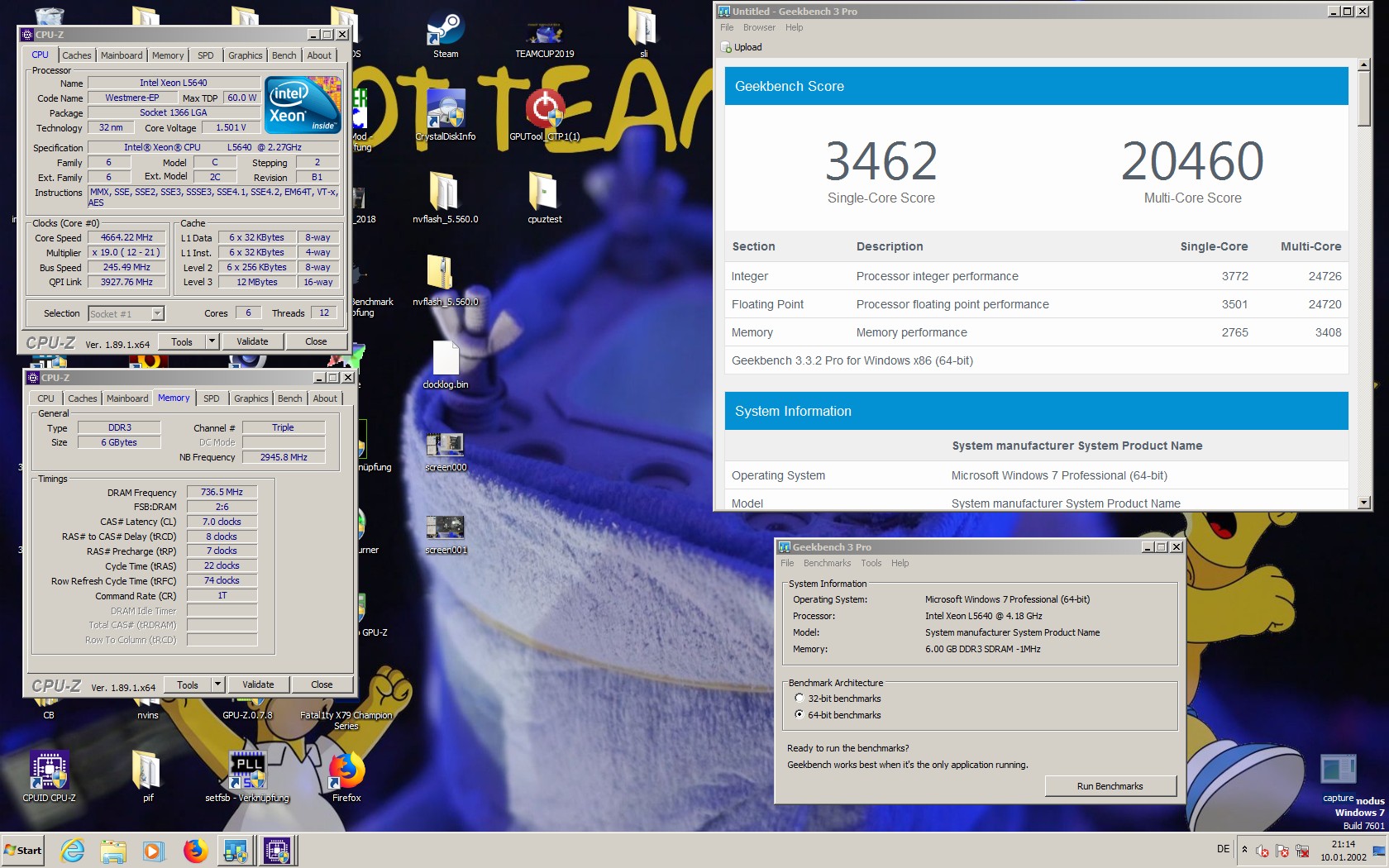Show hidden tray icons arrow

tap(1244, 849)
